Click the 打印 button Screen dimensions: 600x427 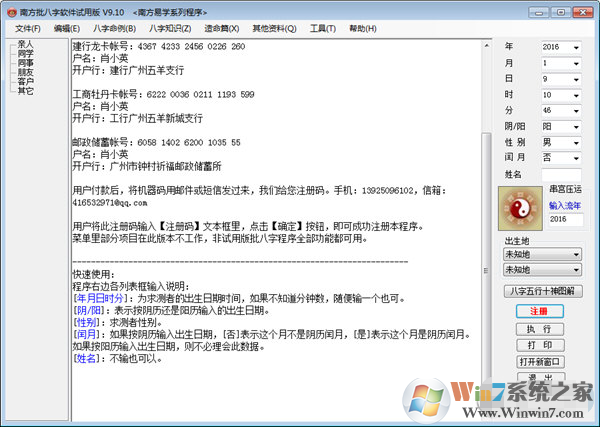pos(540,346)
